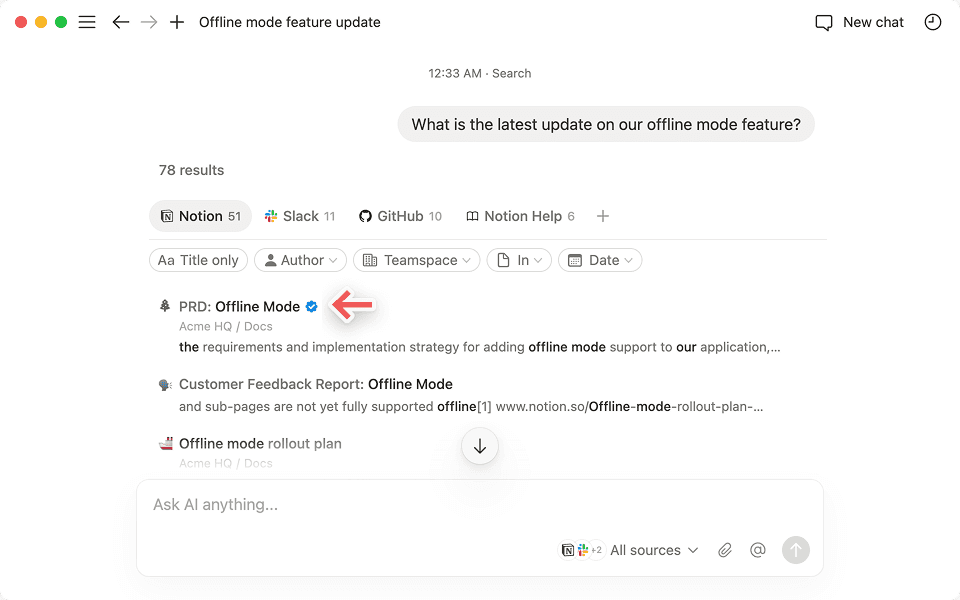960x600 pixels.
Task: Click the history clock icon
Action: coord(933,21)
